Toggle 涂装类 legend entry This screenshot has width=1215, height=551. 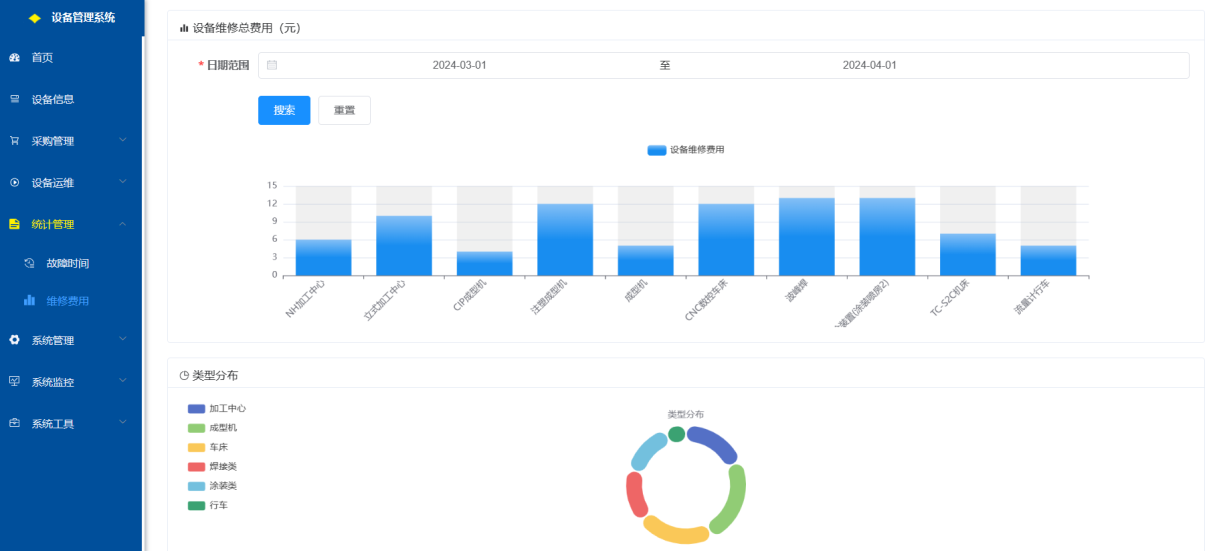tap(212, 486)
